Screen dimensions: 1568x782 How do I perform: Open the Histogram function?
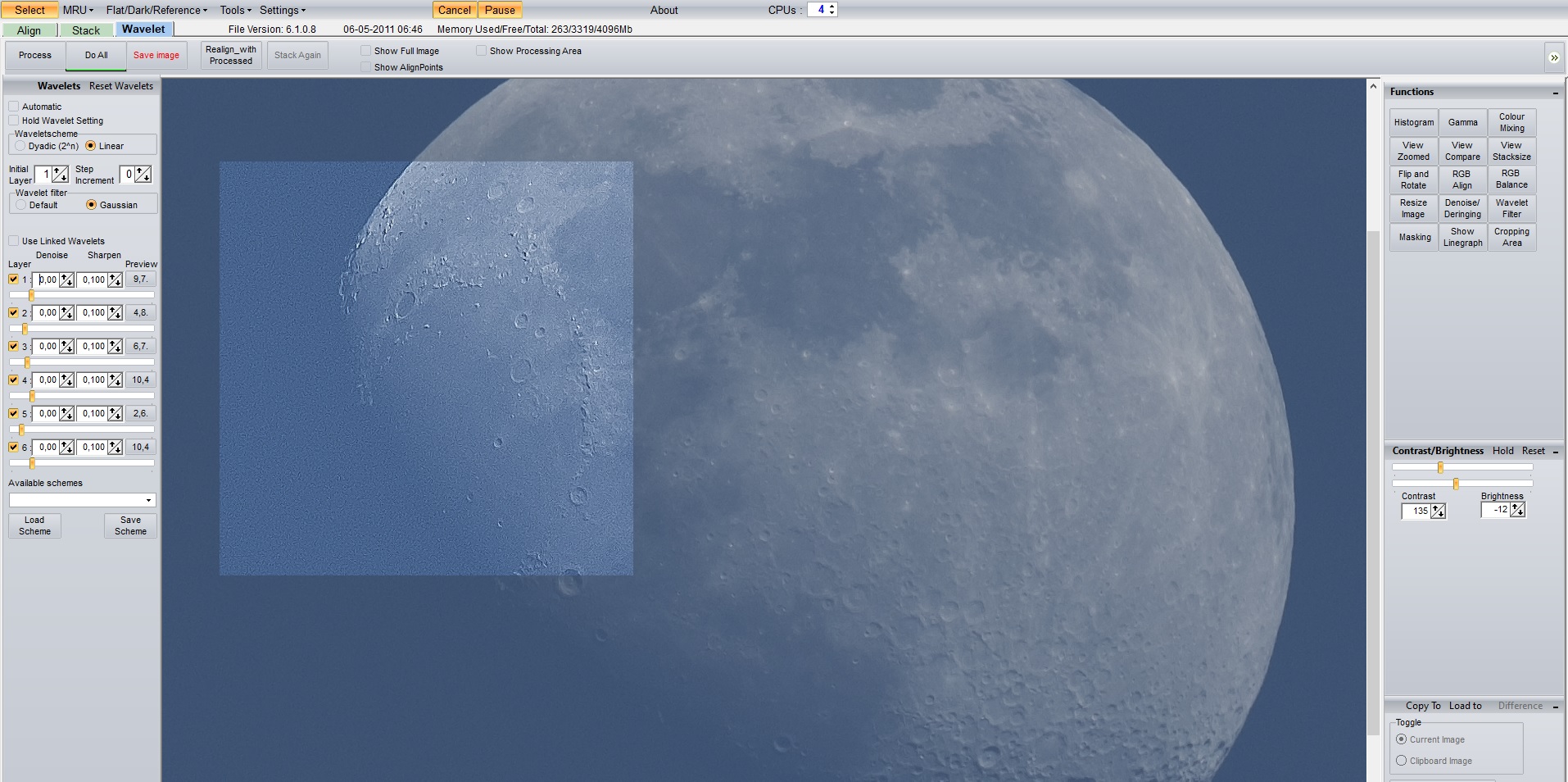(x=1414, y=123)
